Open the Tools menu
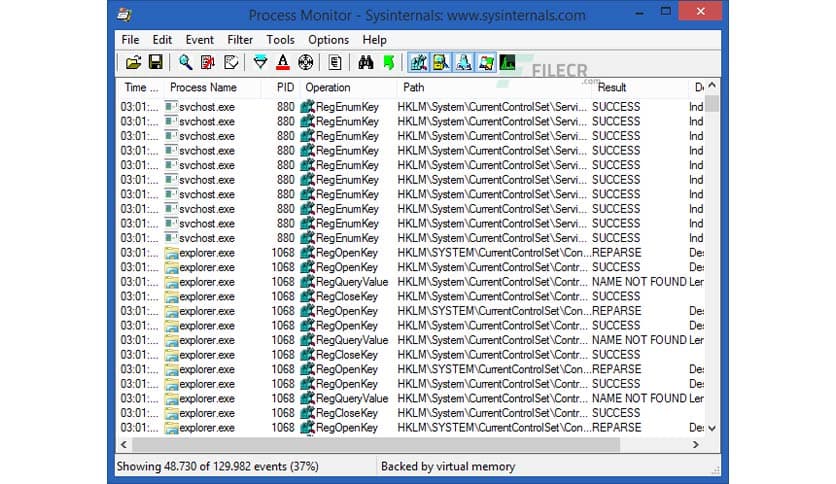The height and width of the screenshot is (484, 836). click(x=280, y=40)
